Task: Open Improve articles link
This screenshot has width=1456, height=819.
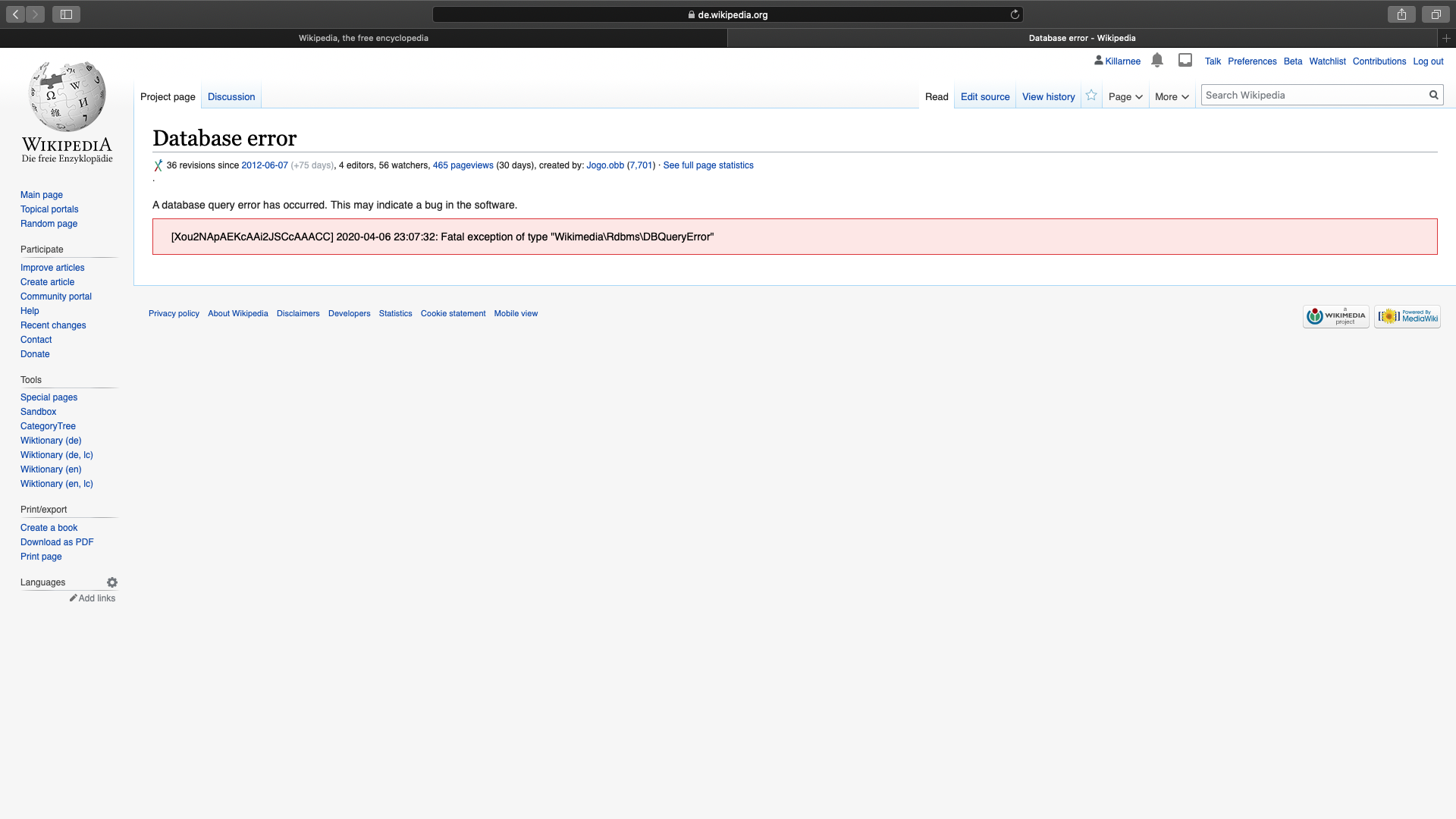Action: [52, 268]
